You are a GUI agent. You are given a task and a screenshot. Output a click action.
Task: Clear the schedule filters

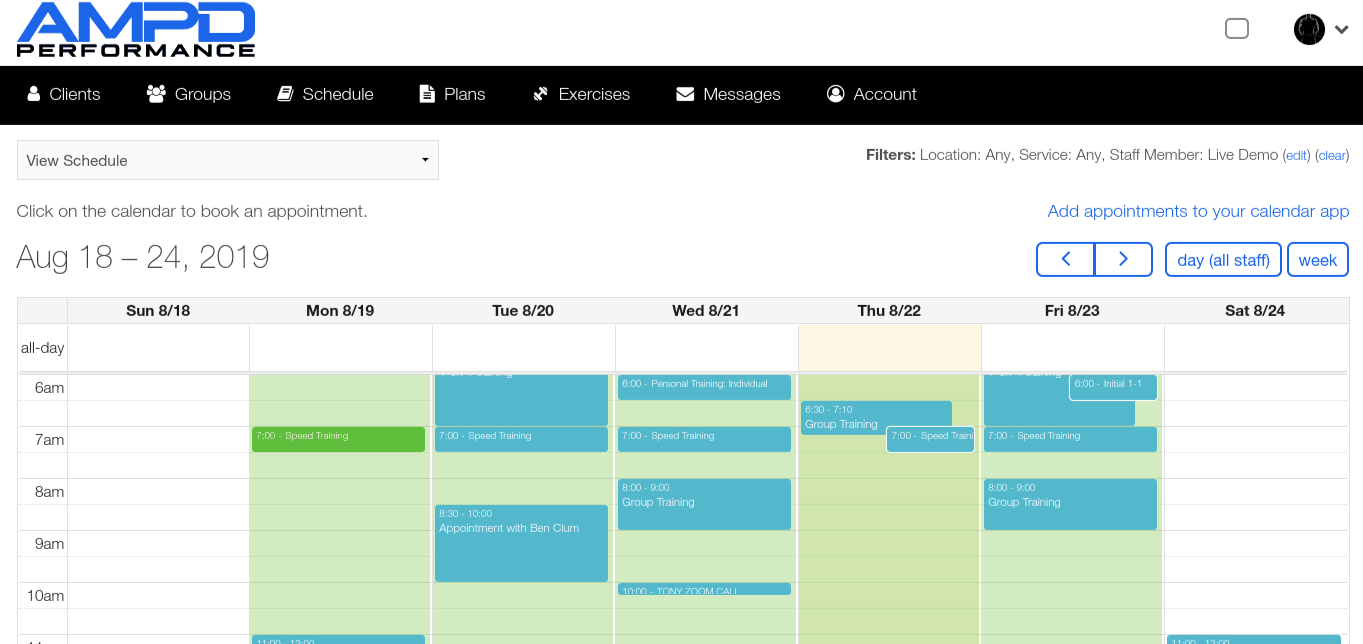1332,155
